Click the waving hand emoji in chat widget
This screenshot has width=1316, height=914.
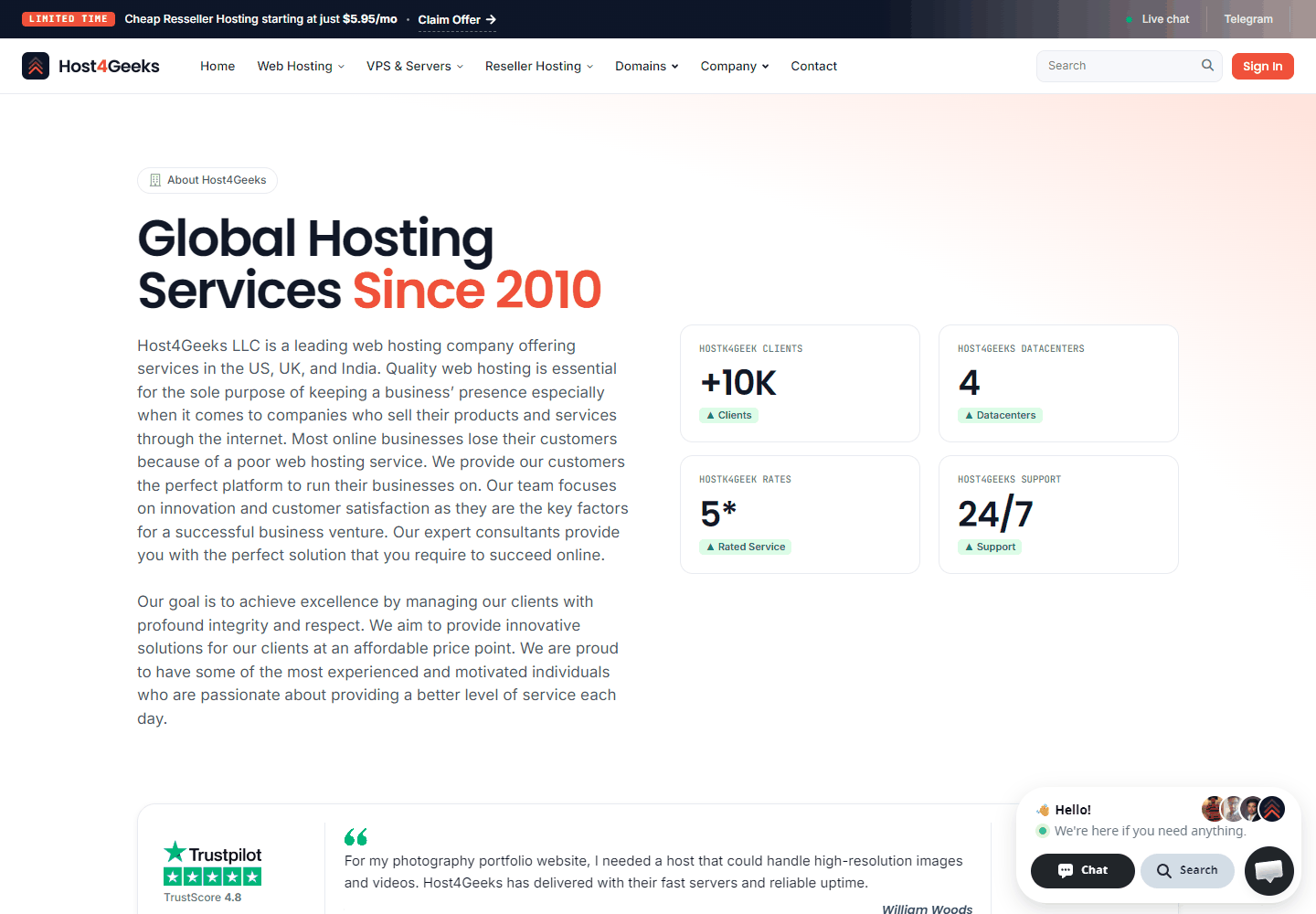[1043, 810]
